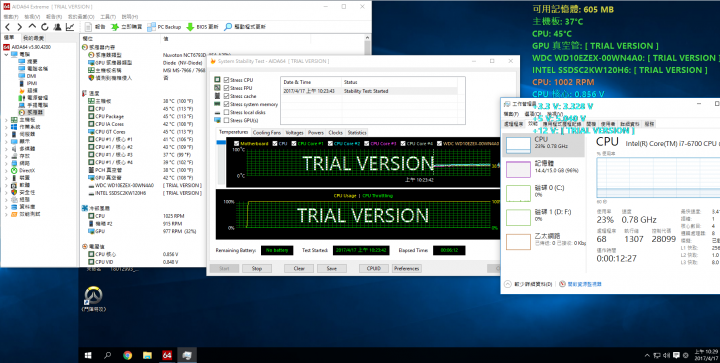Go forward with AIDA64 toolbar right arrow

19,27
